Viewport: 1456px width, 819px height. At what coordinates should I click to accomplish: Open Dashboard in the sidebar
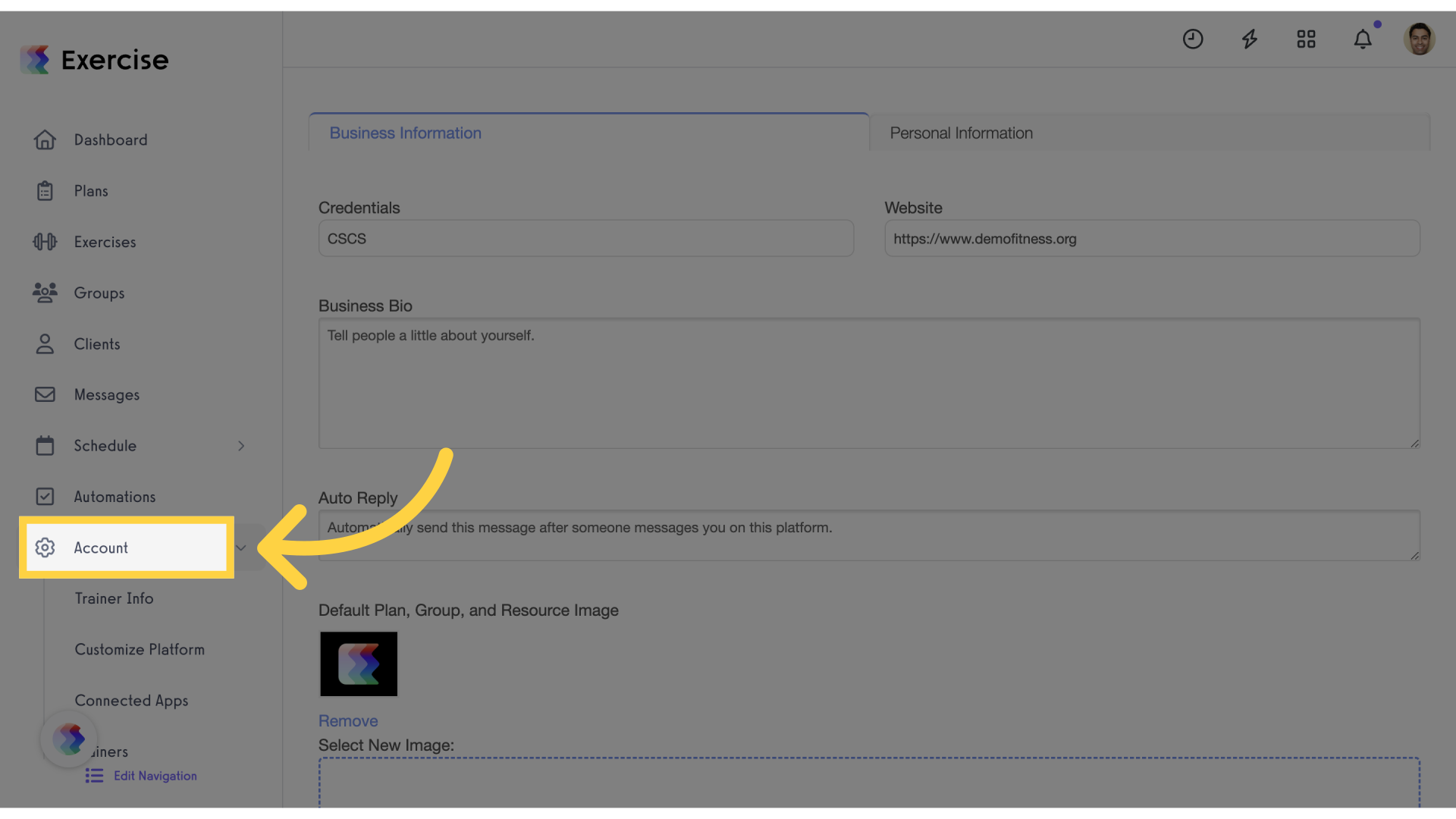(111, 140)
